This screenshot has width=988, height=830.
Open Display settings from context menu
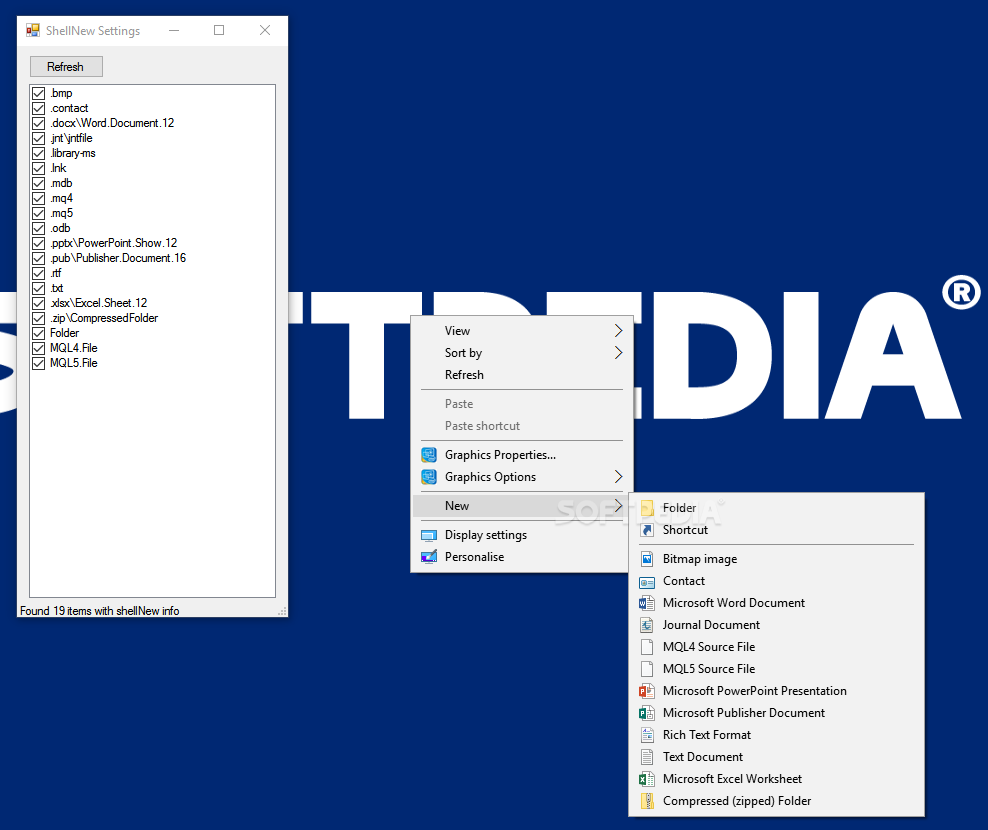(x=522, y=535)
